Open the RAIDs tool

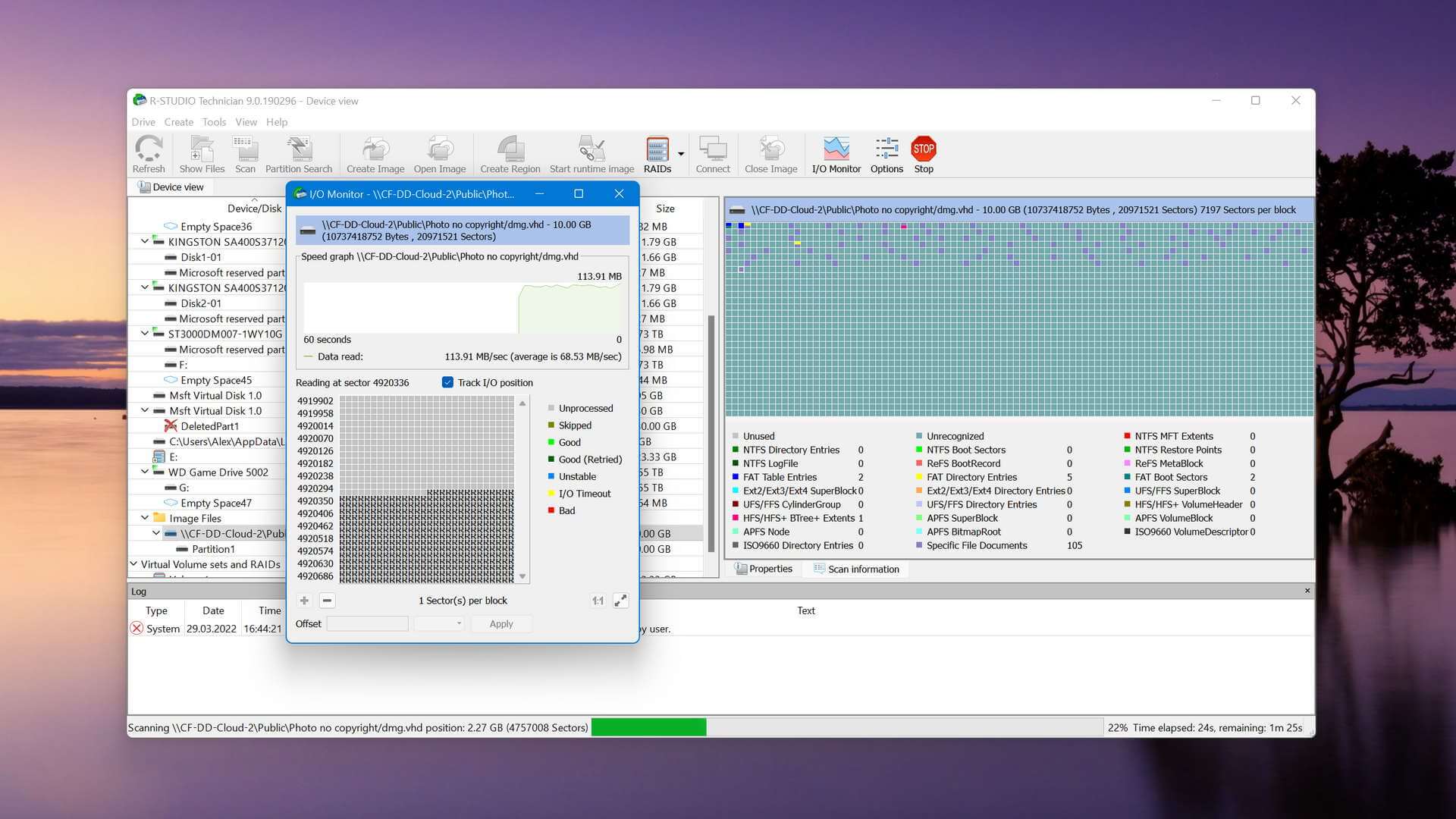(657, 154)
